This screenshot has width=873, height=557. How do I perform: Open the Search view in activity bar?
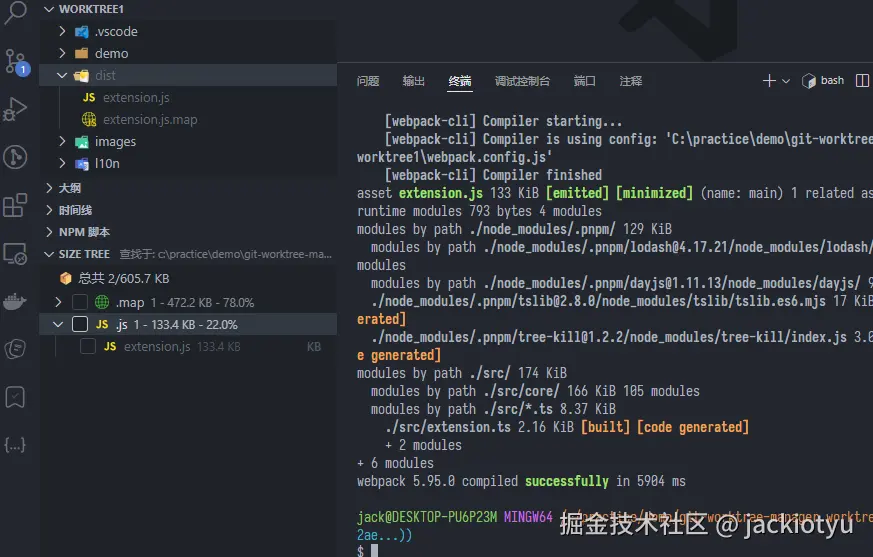(x=16, y=12)
